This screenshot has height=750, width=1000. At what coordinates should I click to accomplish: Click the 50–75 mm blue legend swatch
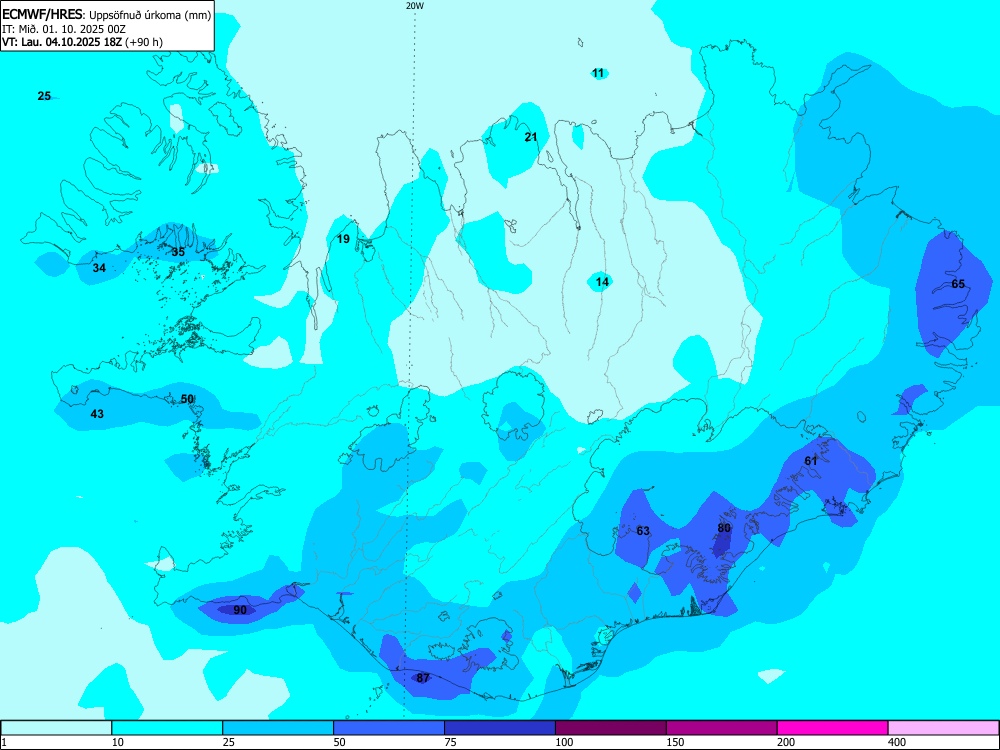[389, 728]
